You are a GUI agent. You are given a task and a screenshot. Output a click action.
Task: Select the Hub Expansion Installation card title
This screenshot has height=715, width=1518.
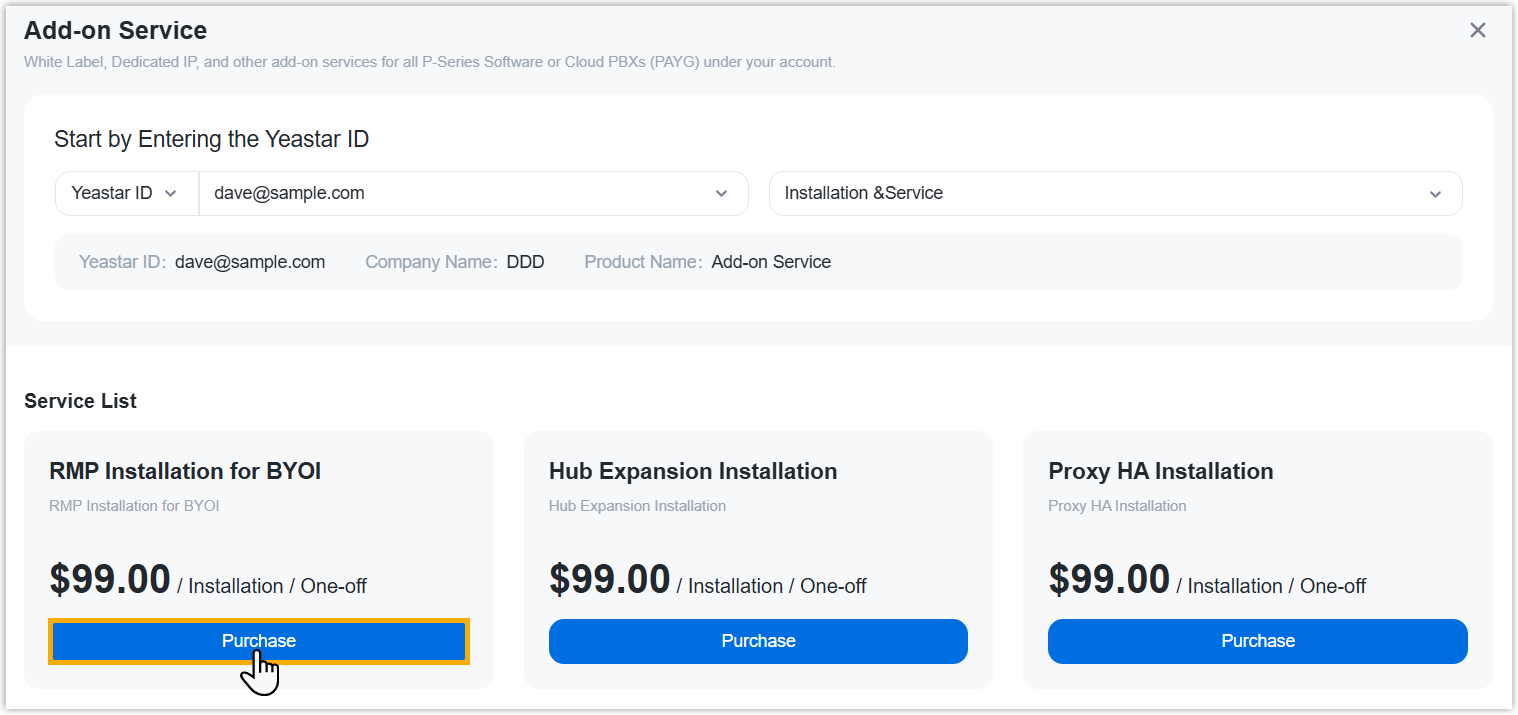693,471
